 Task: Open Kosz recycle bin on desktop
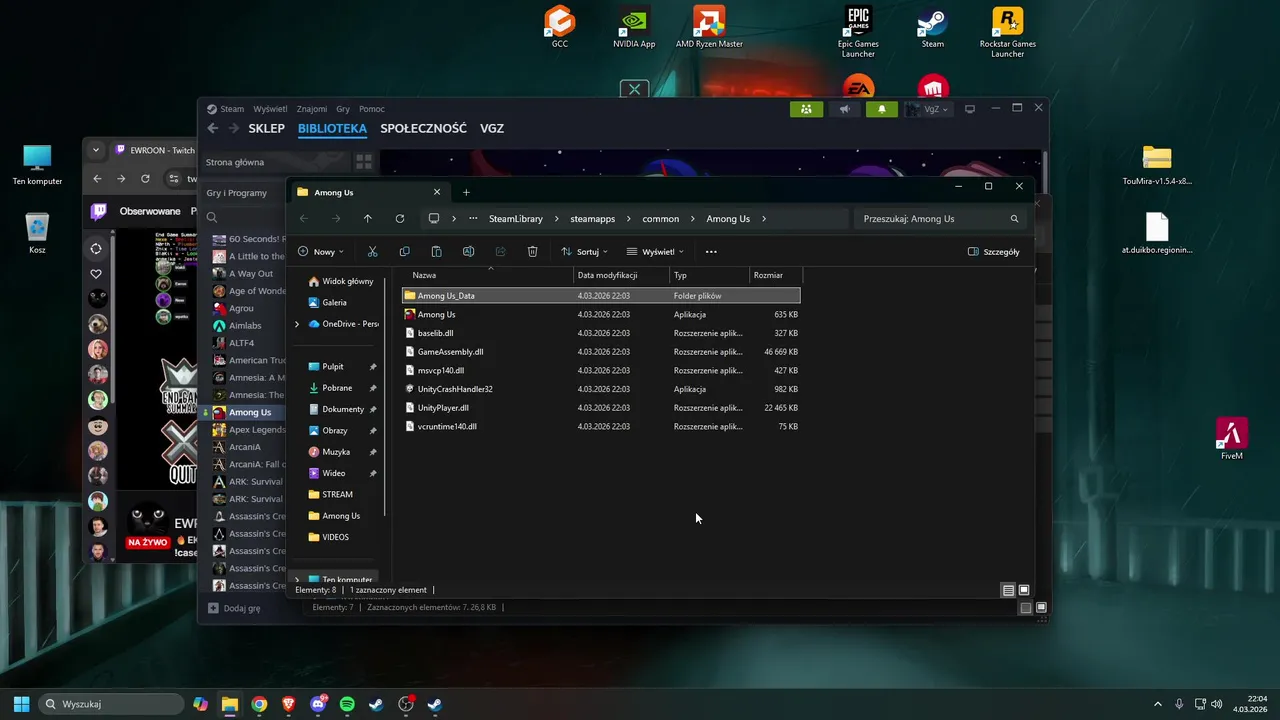[37, 233]
